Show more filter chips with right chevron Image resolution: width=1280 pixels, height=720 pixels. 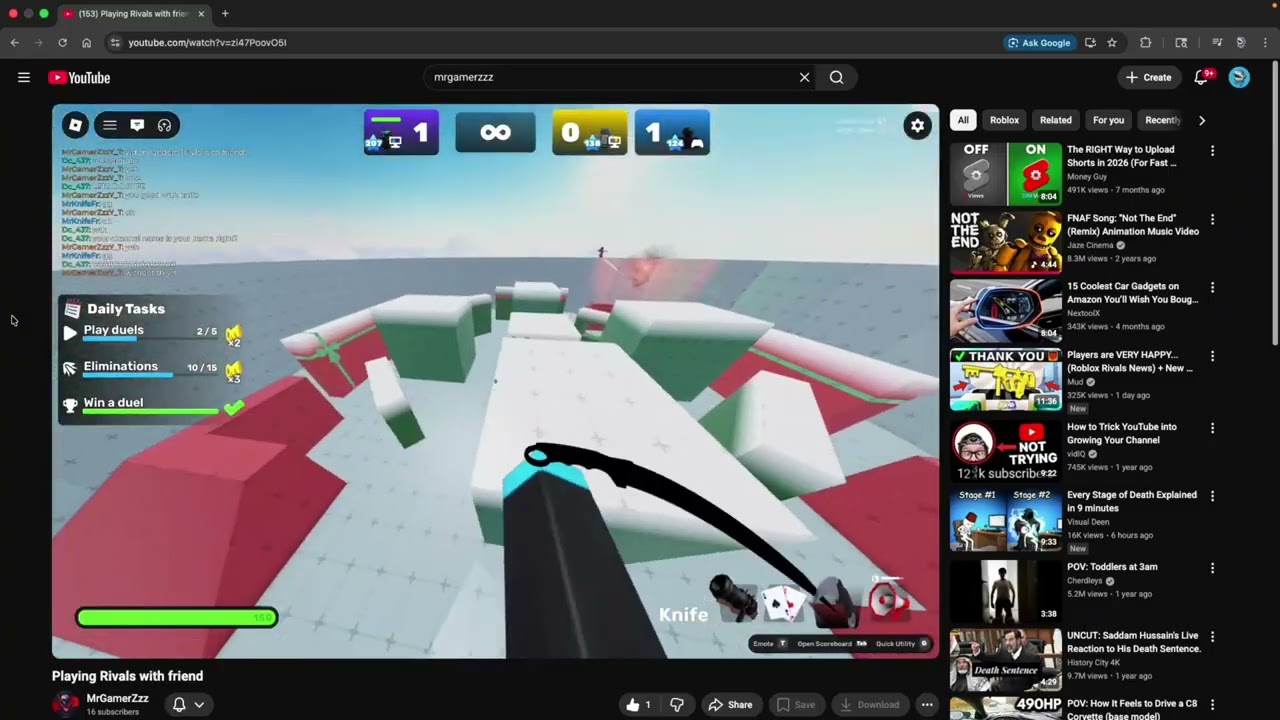[x=1202, y=120]
